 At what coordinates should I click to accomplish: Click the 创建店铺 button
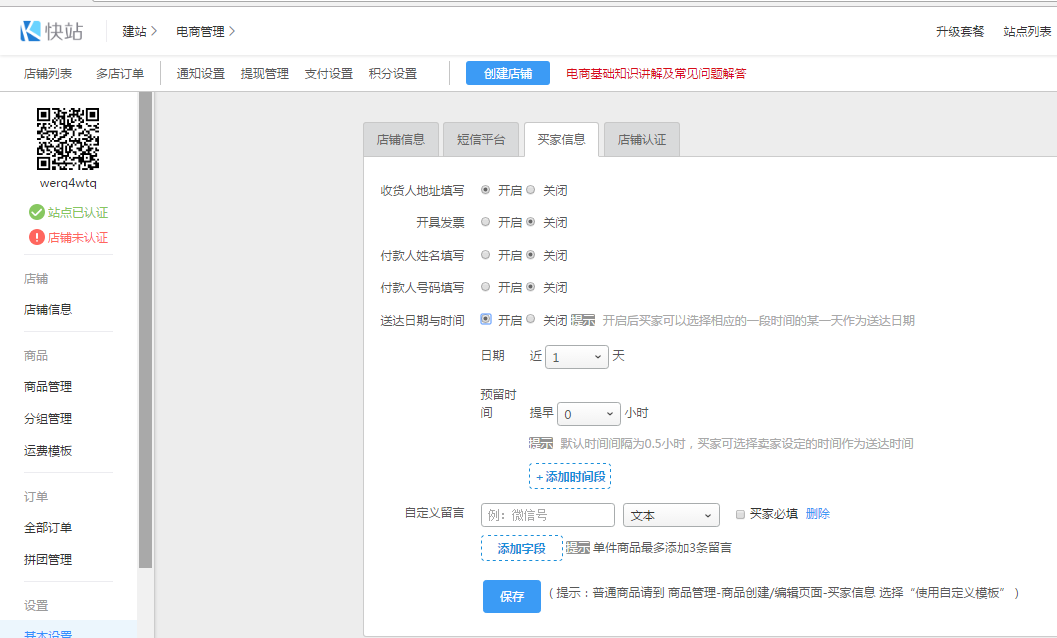tap(508, 73)
